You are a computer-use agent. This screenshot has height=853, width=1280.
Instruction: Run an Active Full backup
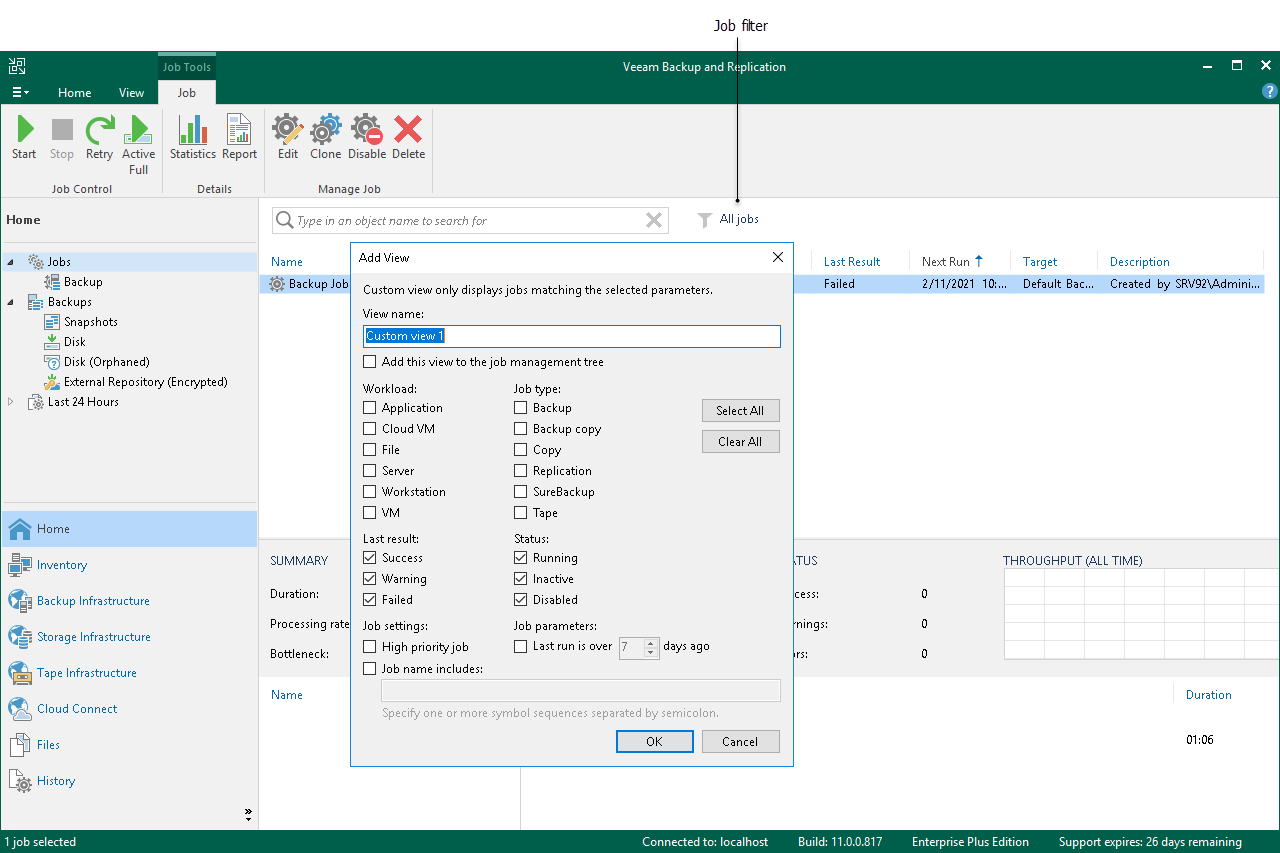138,145
